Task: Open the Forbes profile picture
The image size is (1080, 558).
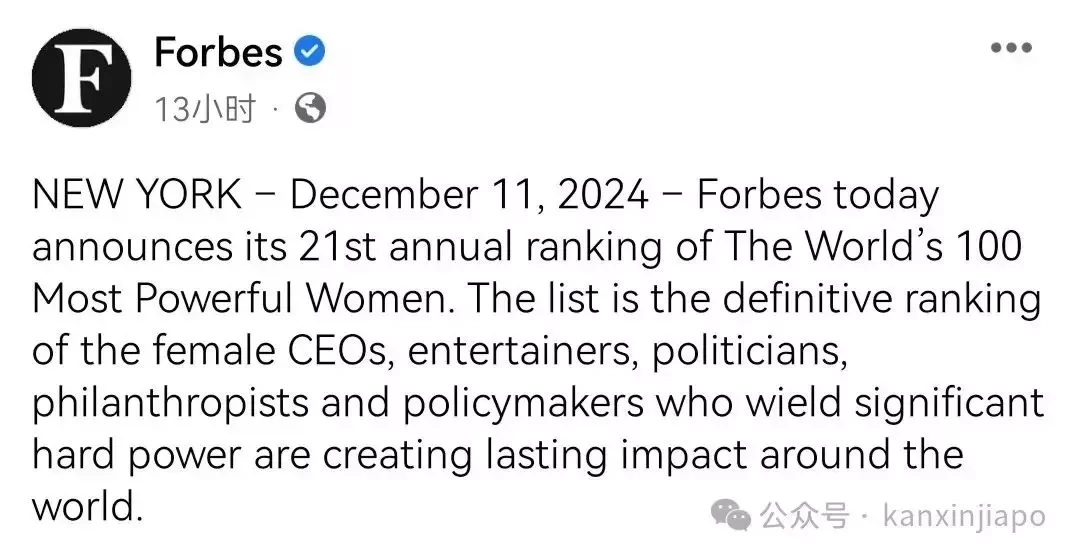Action: click(81, 79)
